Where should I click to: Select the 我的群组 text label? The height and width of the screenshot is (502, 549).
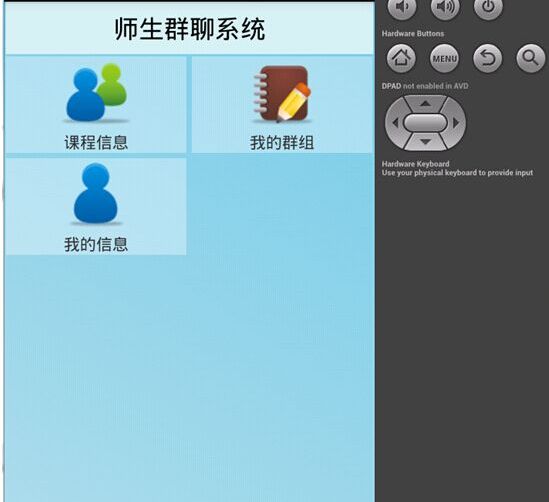click(x=282, y=143)
